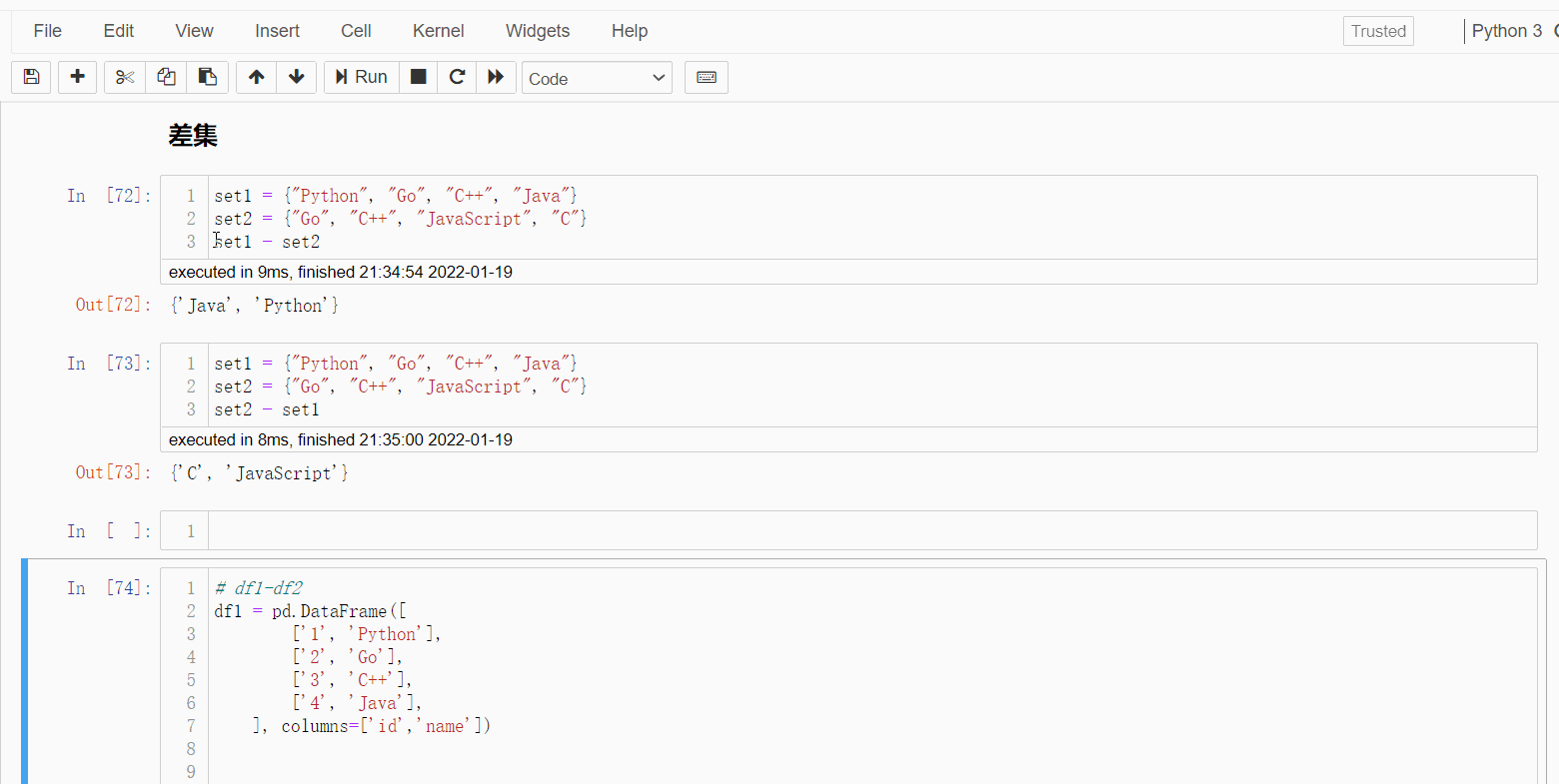Open the Insert menu
The image size is (1559, 784).
(277, 31)
